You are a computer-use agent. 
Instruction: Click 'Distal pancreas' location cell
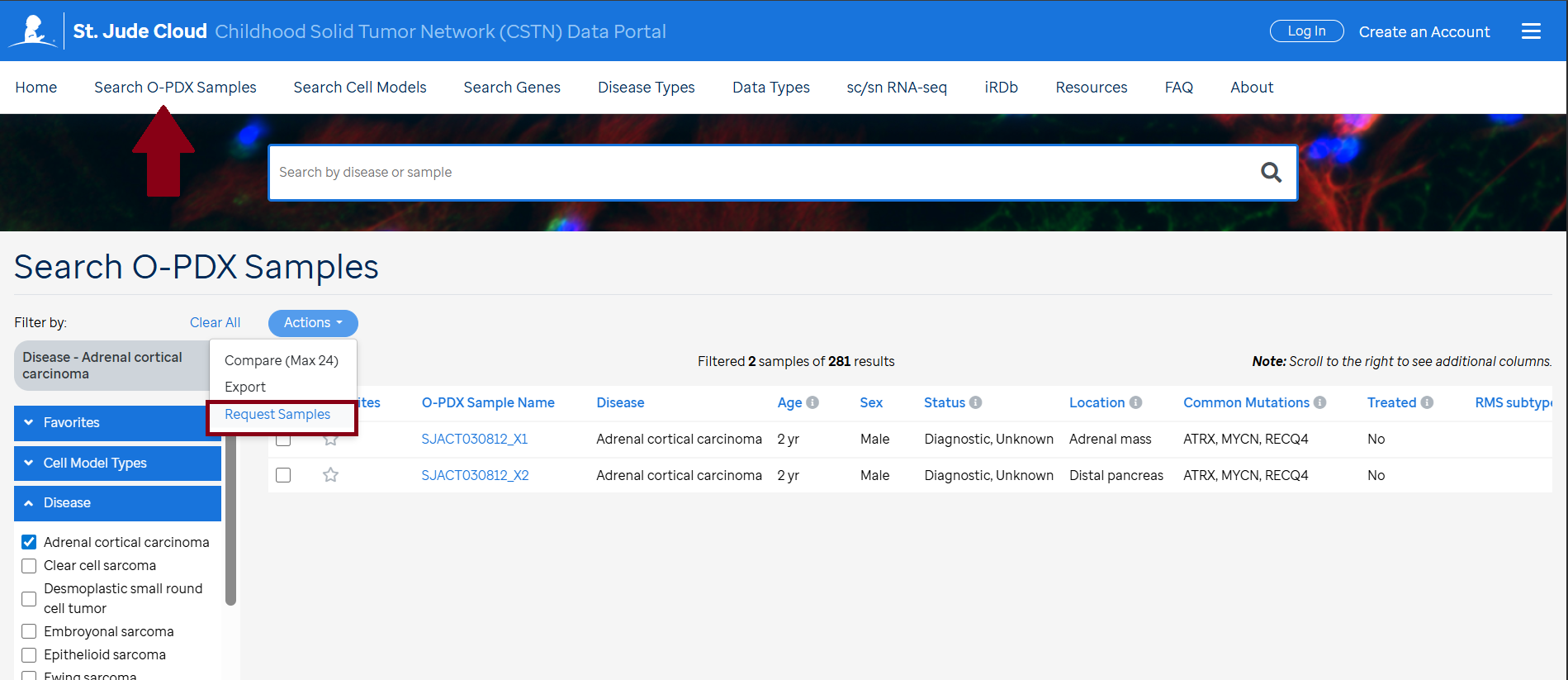[x=1116, y=475]
